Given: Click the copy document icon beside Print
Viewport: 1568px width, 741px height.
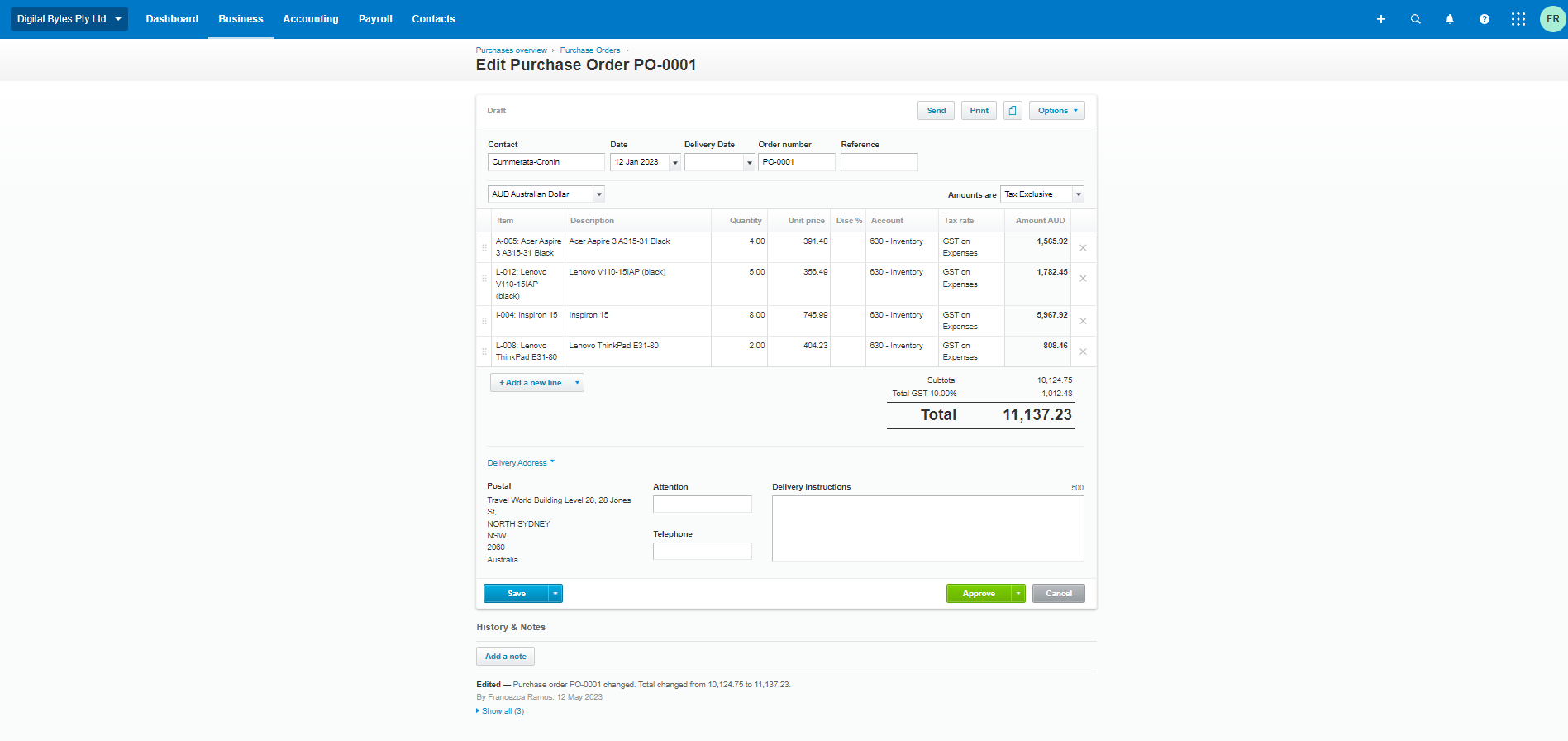Looking at the screenshot, I should tap(1013, 111).
